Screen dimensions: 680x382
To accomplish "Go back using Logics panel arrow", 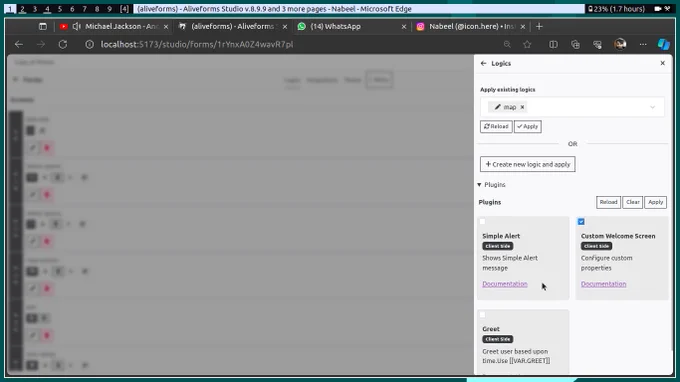I will [x=483, y=63].
